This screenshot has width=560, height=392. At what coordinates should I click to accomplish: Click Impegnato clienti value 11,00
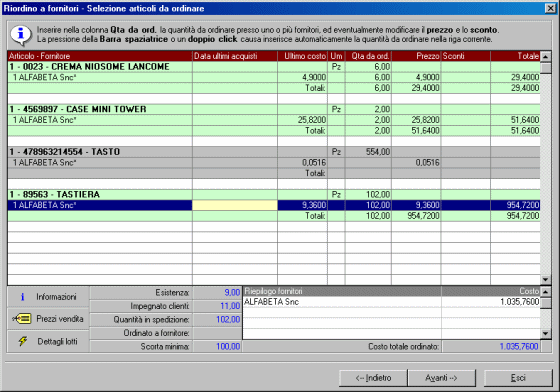pyautogui.click(x=218, y=306)
